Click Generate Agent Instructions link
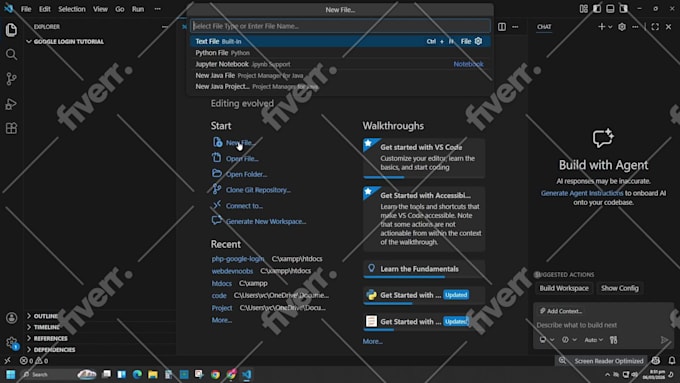The height and width of the screenshot is (383, 680). tap(582, 193)
